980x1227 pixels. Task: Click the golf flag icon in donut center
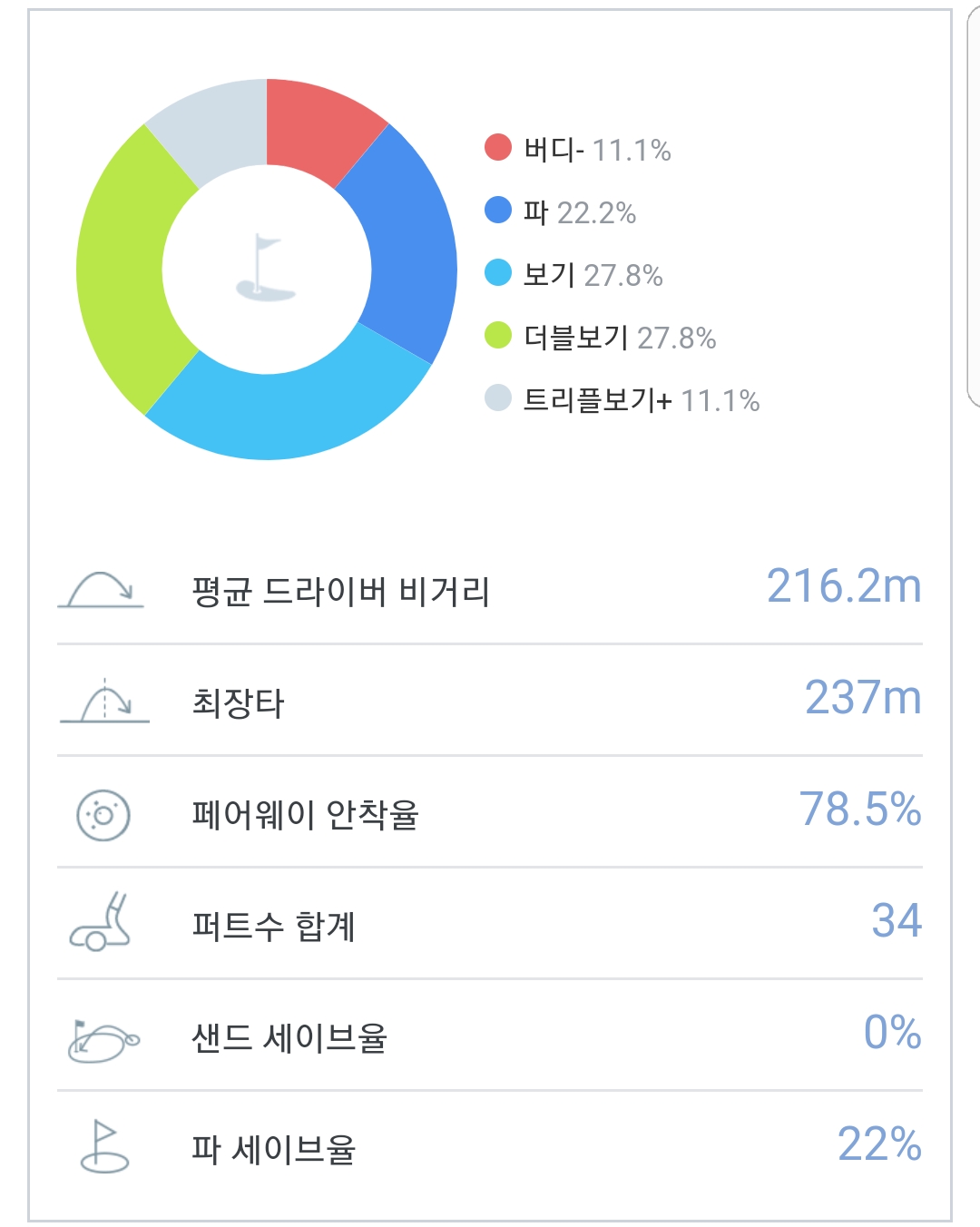[x=266, y=269]
